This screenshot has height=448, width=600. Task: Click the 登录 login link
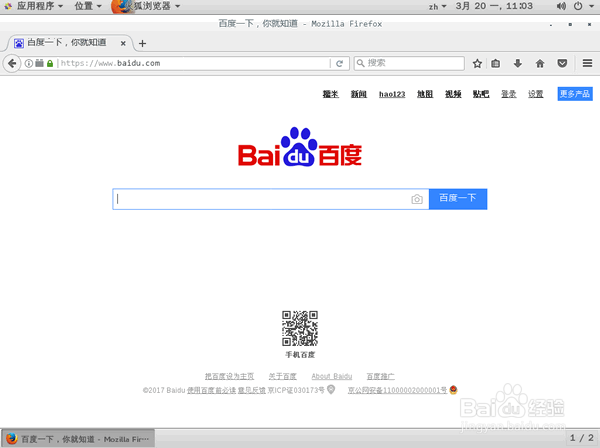tap(509, 94)
